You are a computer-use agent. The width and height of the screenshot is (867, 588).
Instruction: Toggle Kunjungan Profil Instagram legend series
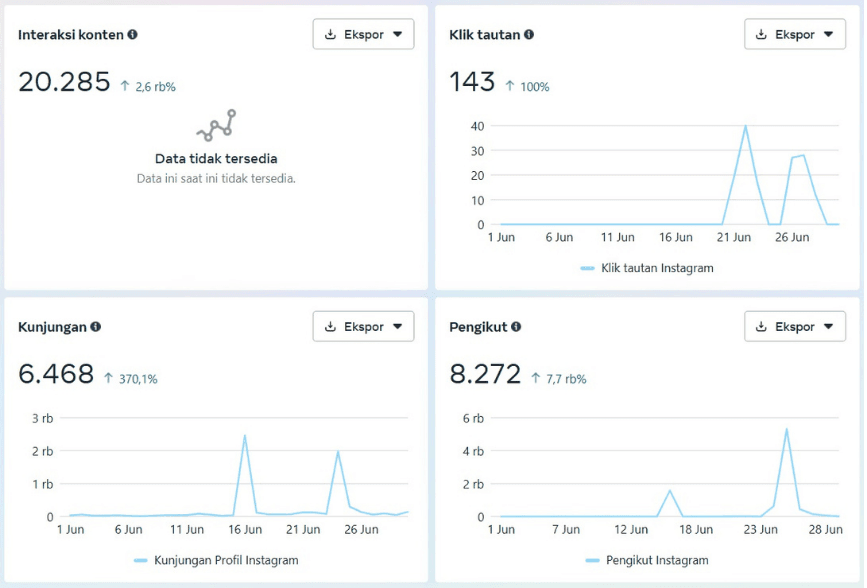pyautogui.click(x=216, y=560)
